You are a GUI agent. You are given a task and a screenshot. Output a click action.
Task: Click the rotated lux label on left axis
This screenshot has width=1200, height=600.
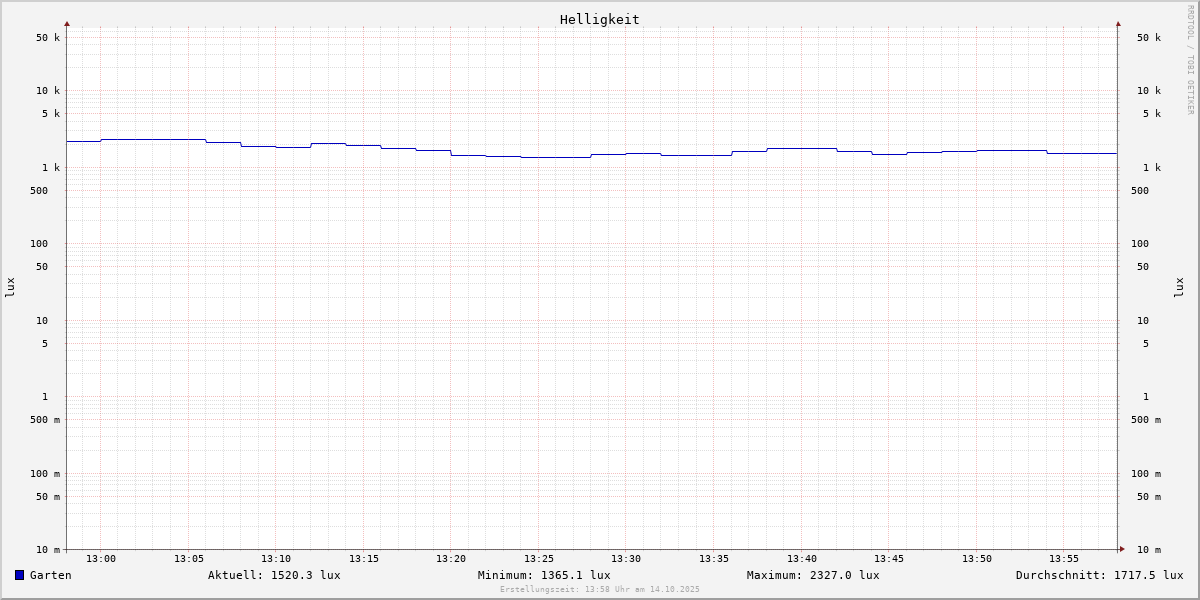pos(10,287)
